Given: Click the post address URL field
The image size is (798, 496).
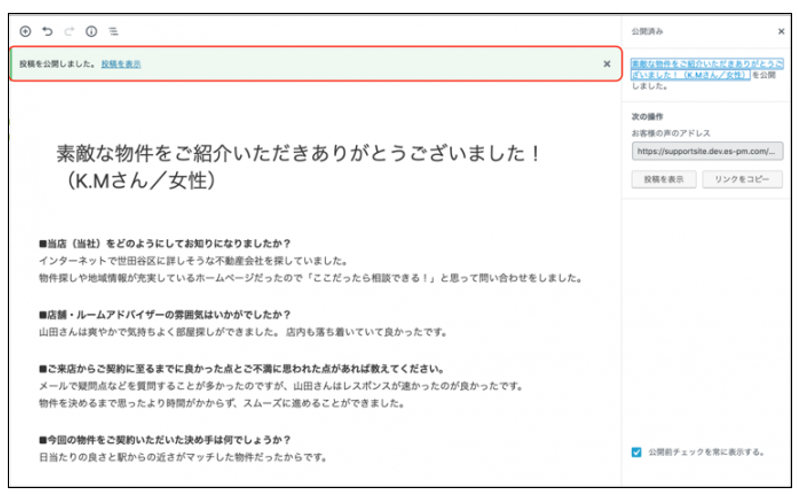Looking at the screenshot, I should (707, 151).
